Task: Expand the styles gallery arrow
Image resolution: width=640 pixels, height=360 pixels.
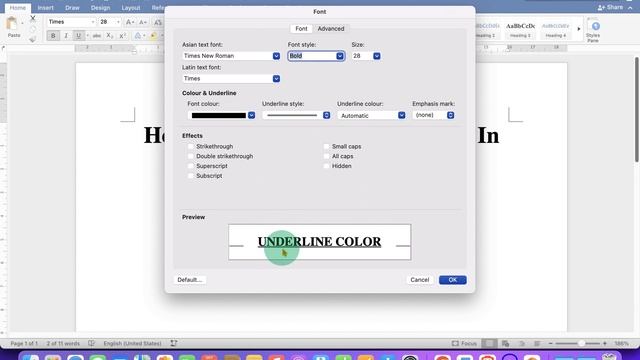Action: point(579,29)
